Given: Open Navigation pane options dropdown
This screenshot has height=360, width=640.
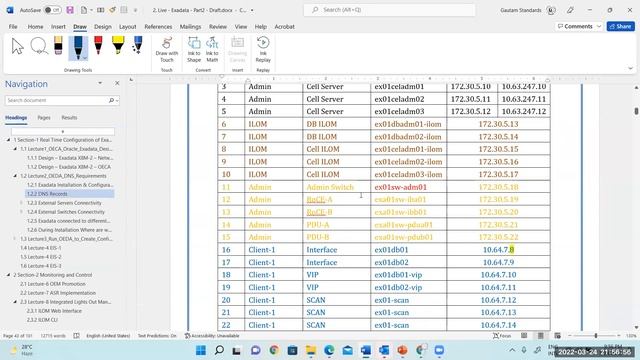Looking at the screenshot, I should 100,83.
